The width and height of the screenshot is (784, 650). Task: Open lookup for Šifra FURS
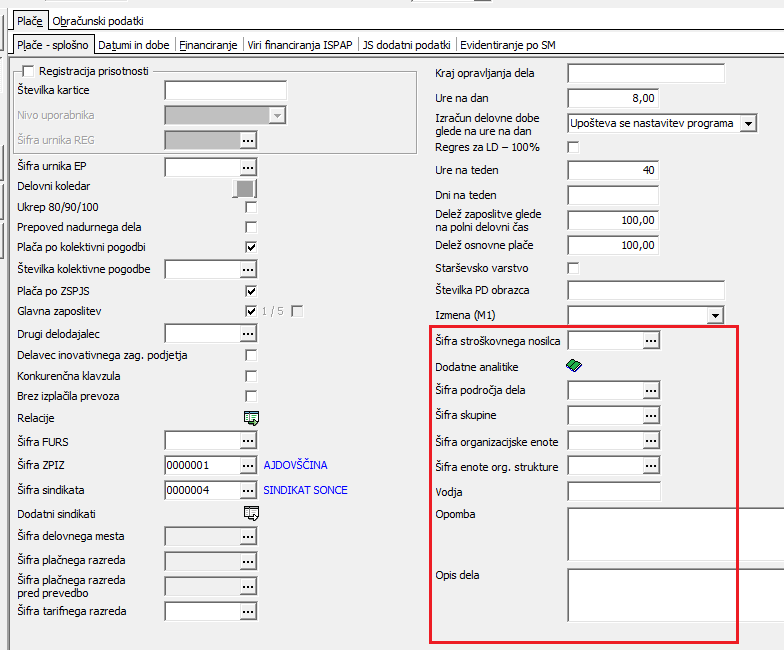pyautogui.click(x=248, y=440)
